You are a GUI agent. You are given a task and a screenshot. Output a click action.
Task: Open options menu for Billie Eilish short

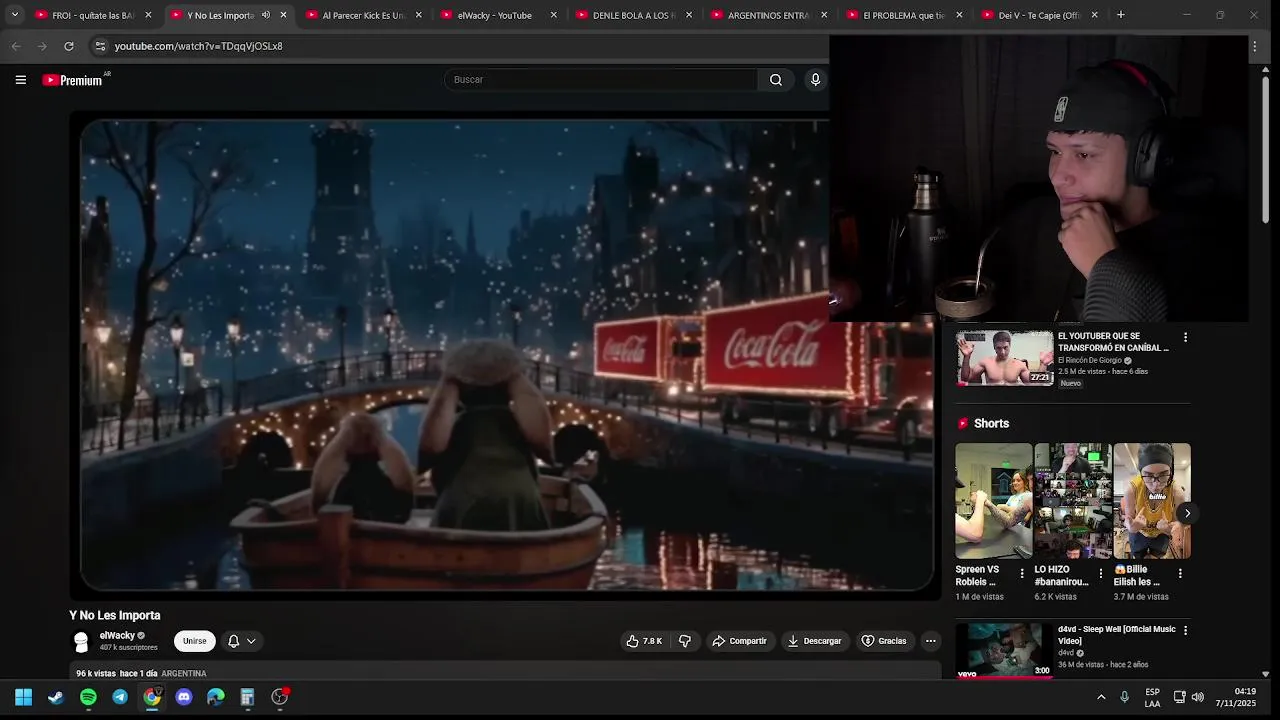coord(1180,574)
